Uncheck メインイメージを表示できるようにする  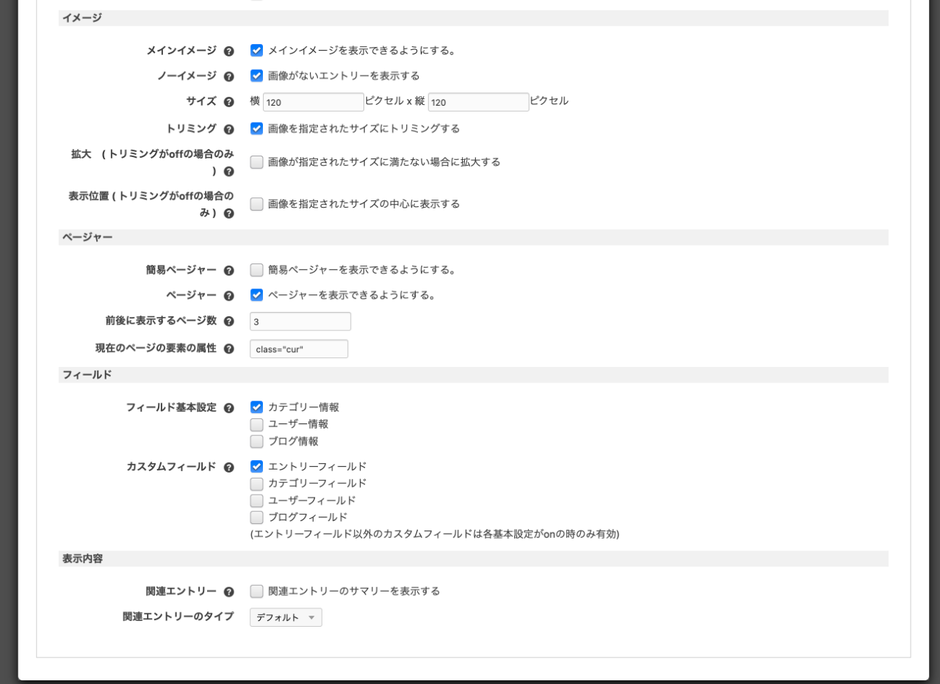coord(256,50)
